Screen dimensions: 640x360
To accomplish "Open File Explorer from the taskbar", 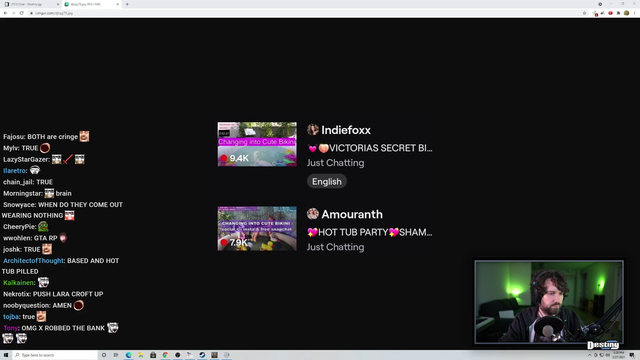I will (141, 355).
